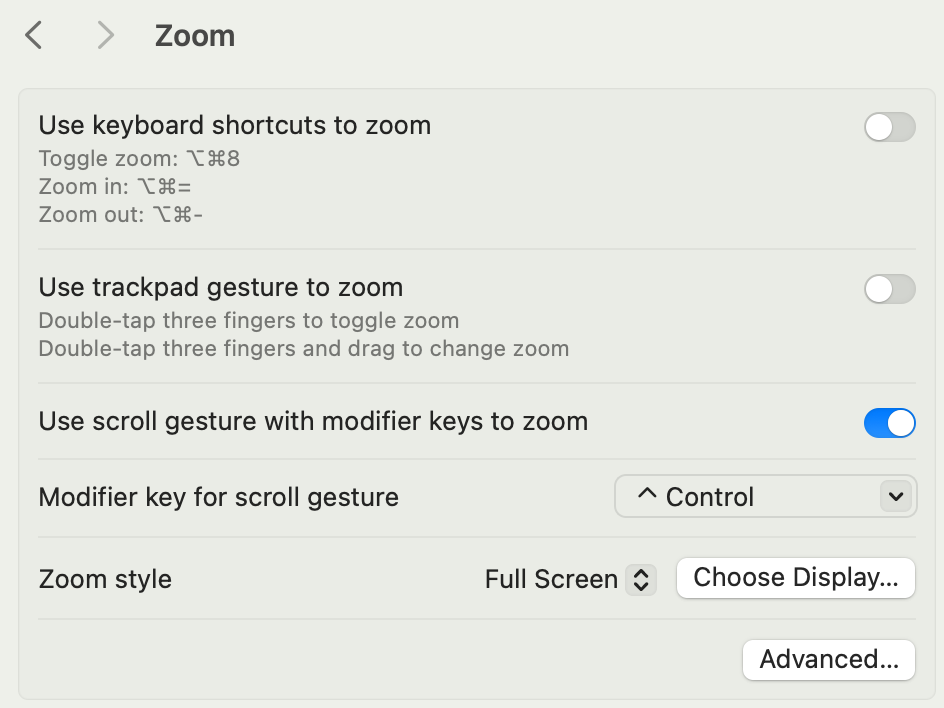Enable keyboard shortcuts to zoom
The image size is (944, 708).
(x=889, y=127)
